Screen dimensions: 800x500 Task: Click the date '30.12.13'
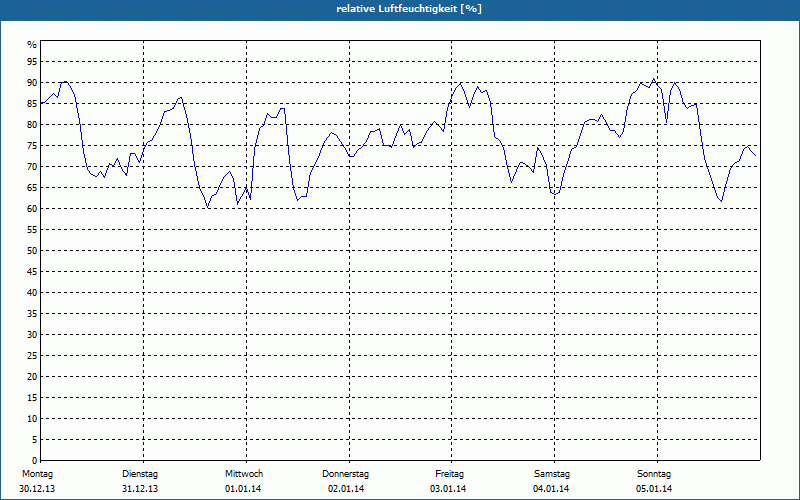[37, 489]
